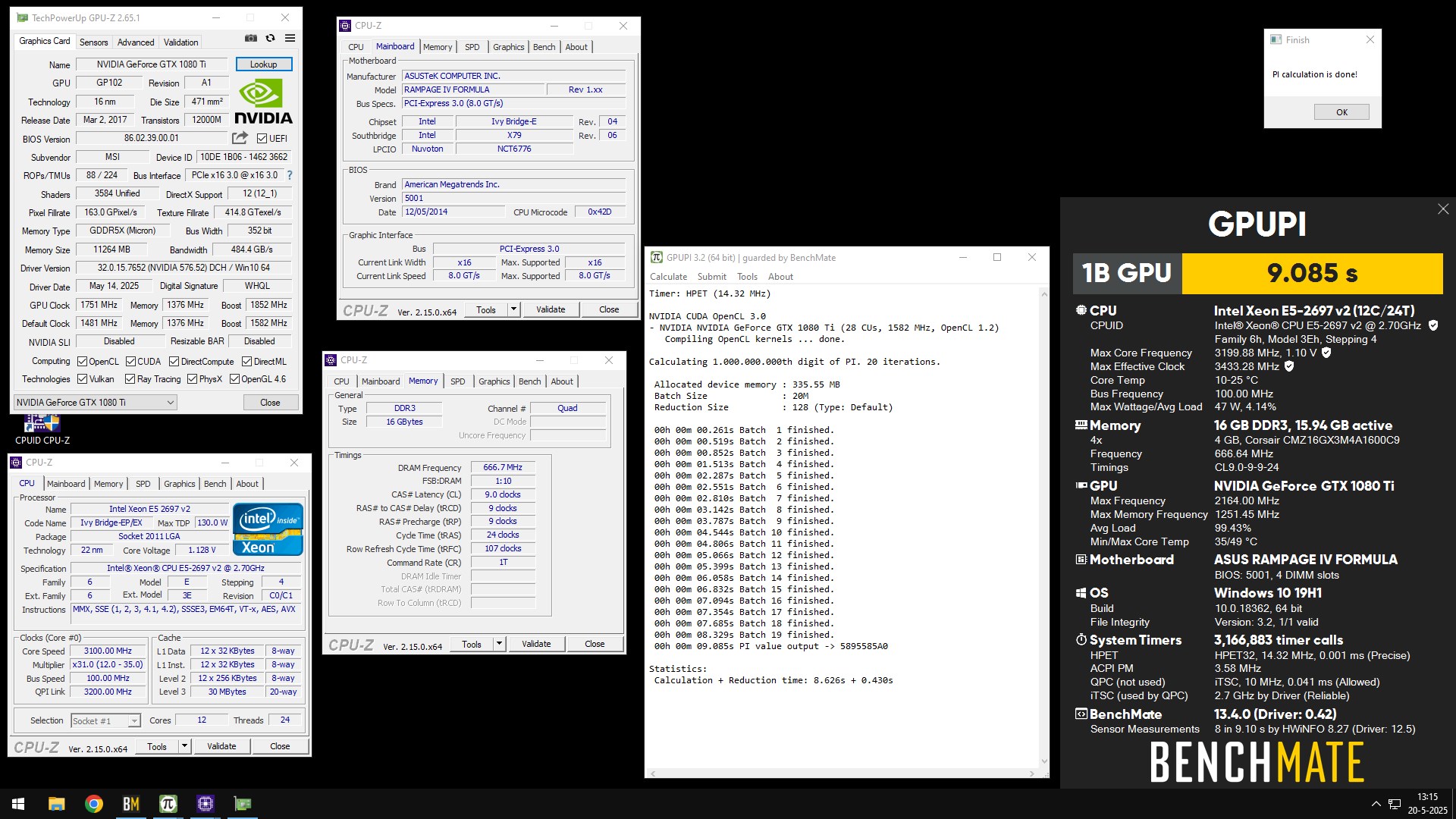Switch to the Validation tab in GPU-Z
The image size is (1456, 819).
180,42
